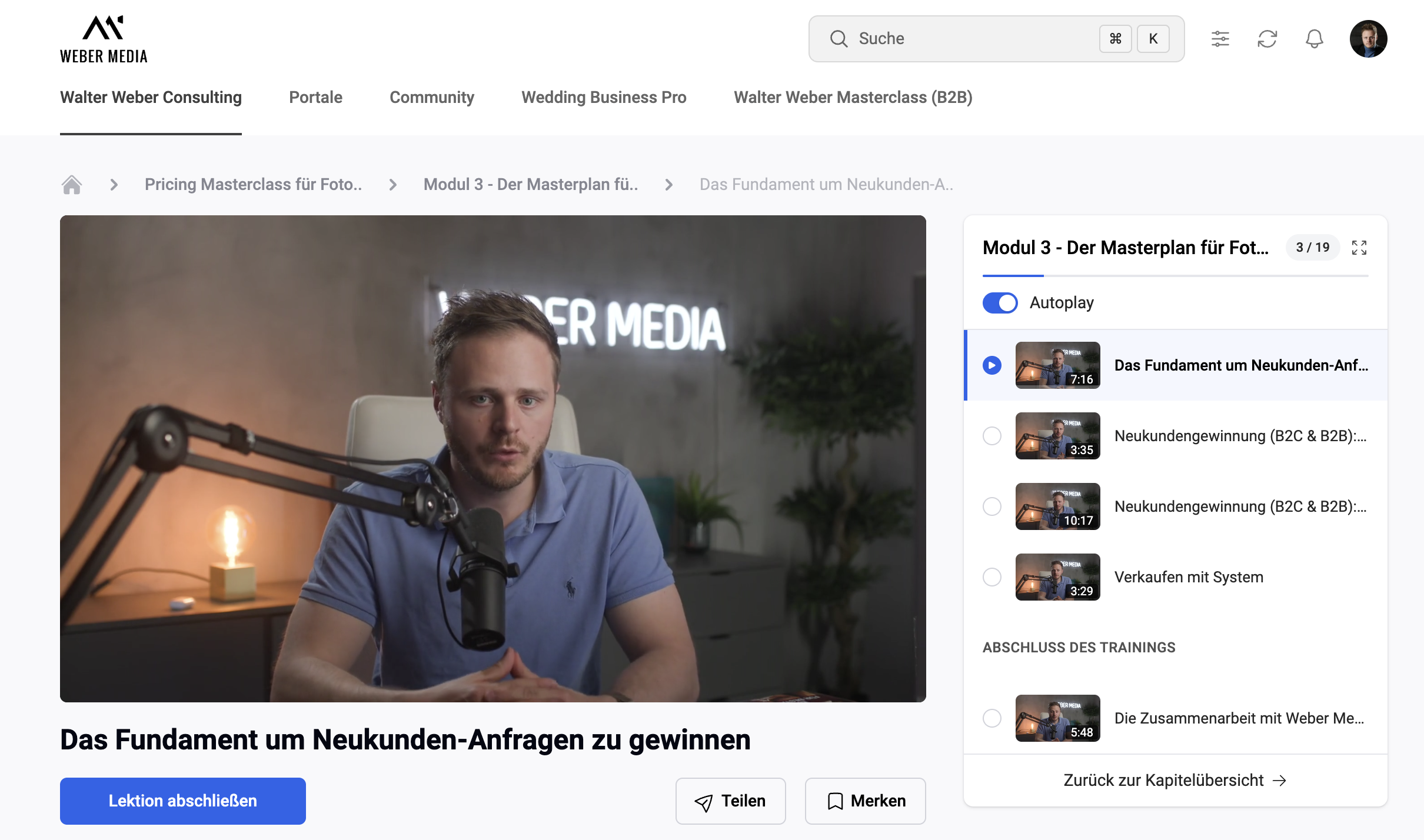1424x840 pixels.
Task: Toggle the Autoplay switch
Action: coord(1000,303)
